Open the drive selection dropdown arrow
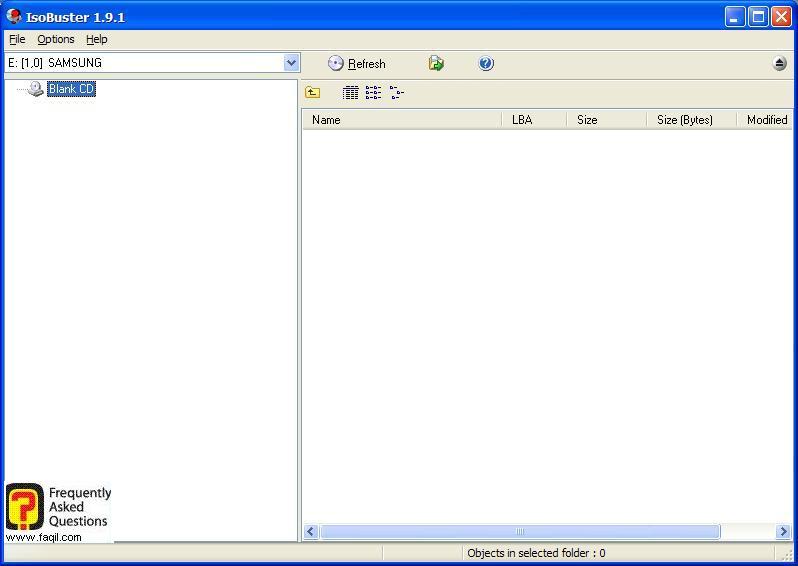 pyautogui.click(x=291, y=63)
